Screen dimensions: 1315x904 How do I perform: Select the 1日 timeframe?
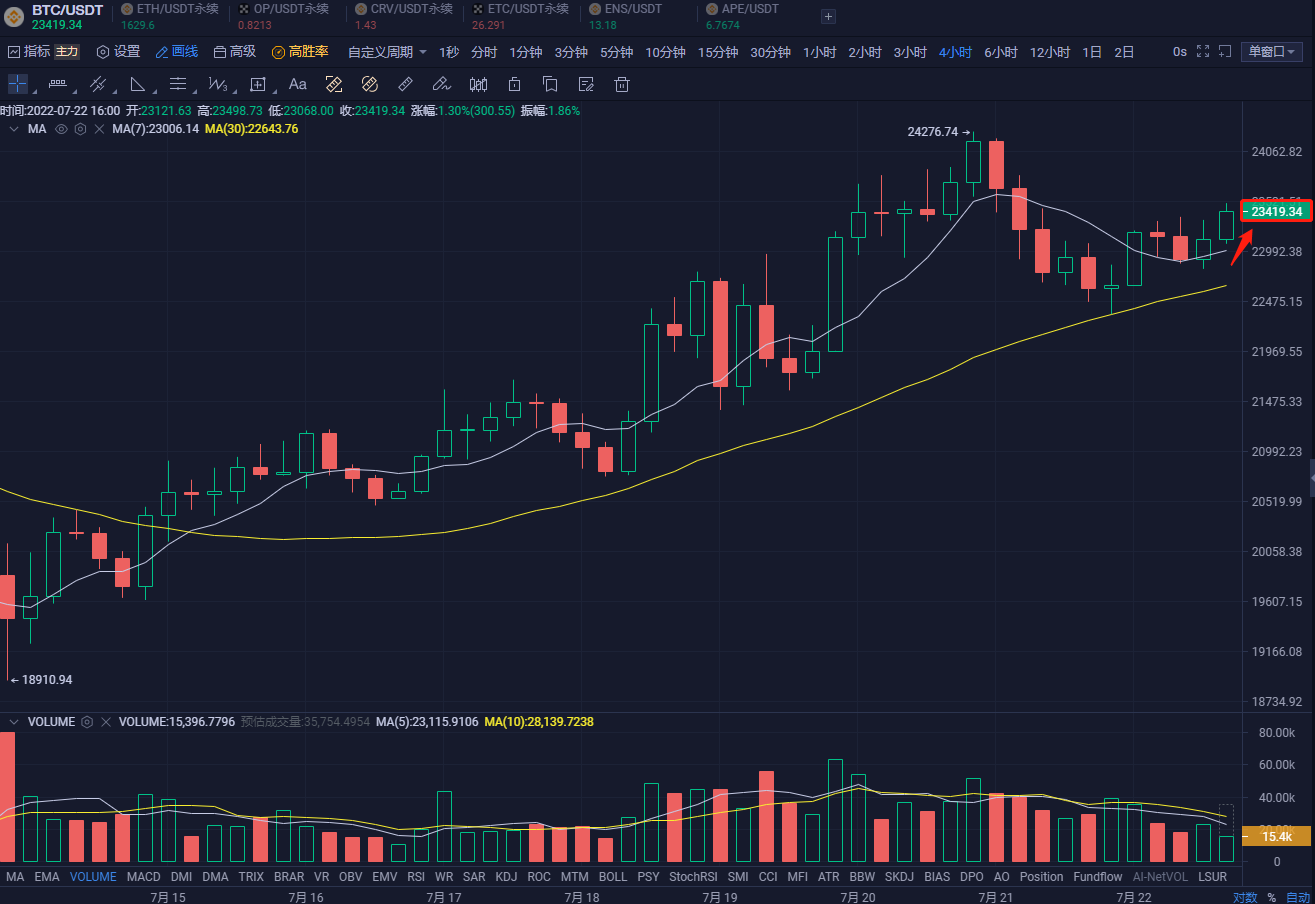[1092, 52]
